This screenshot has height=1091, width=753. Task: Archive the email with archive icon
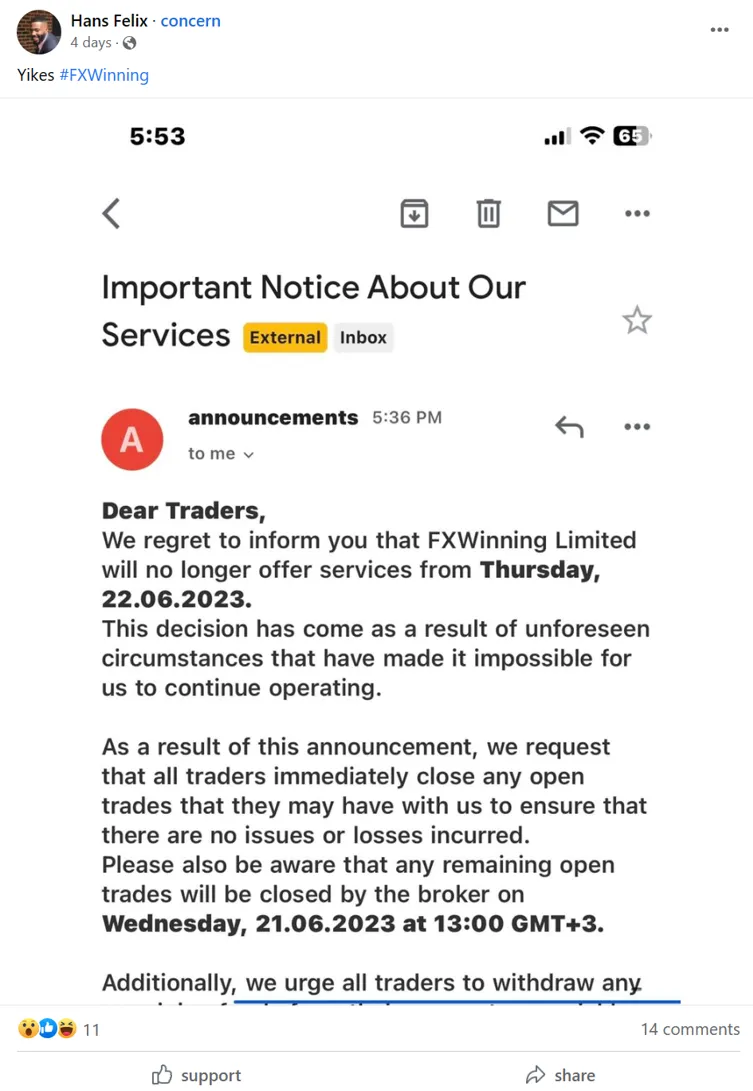point(414,213)
